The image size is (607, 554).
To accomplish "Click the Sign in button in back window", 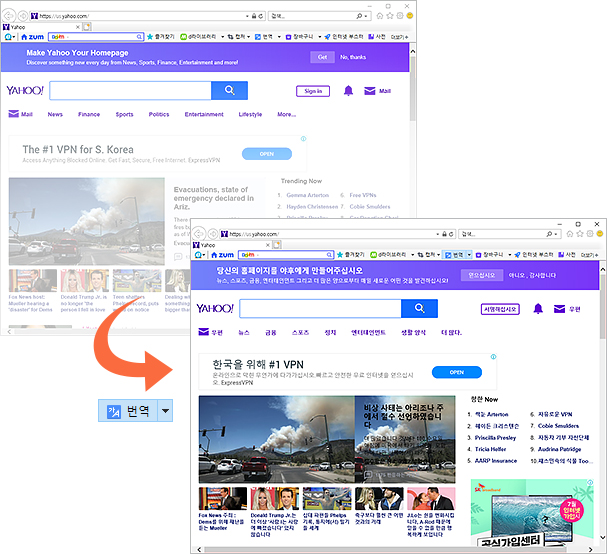I will tap(313, 91).
